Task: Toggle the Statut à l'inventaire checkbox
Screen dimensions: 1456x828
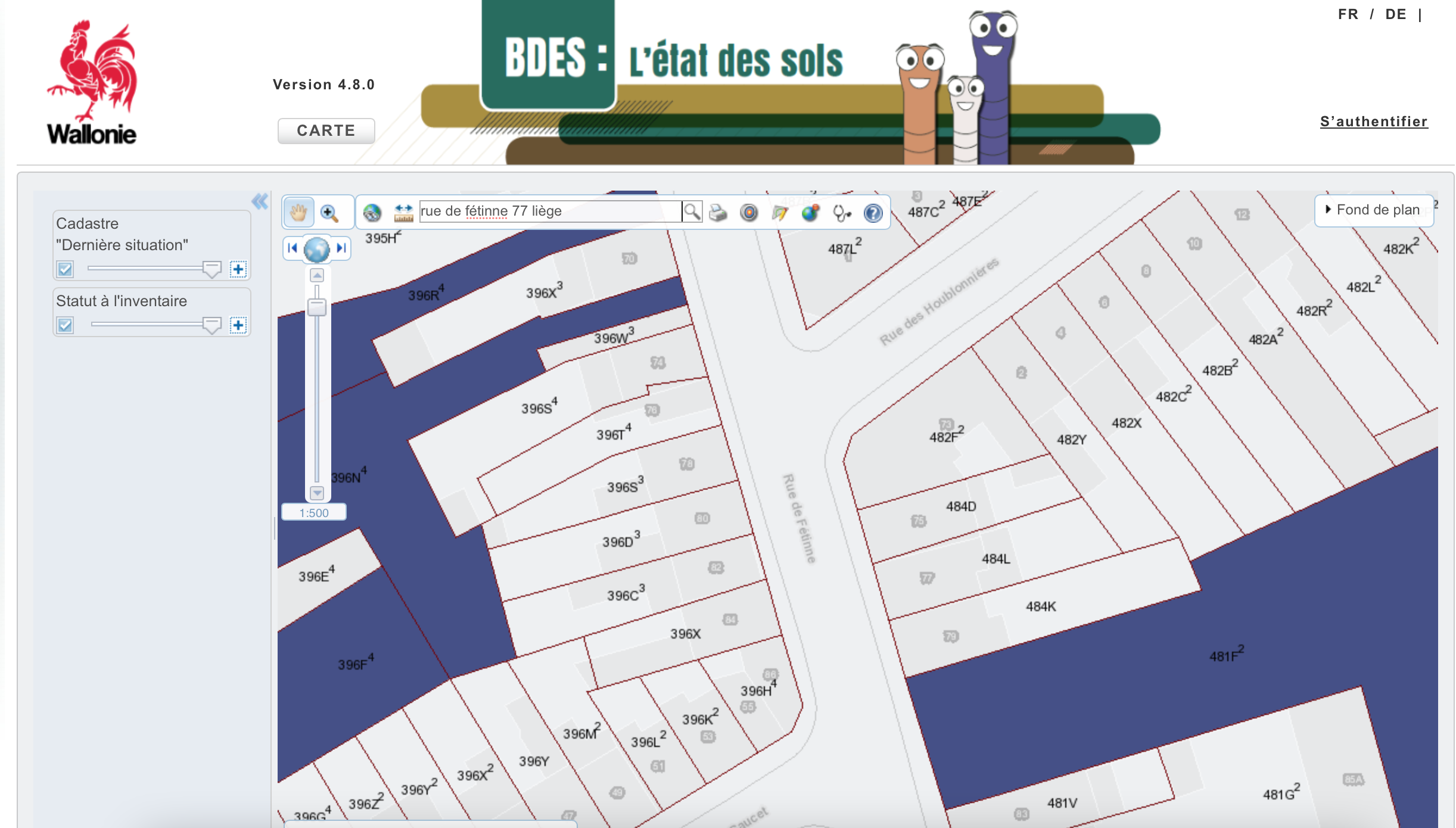Action: click(x=65, y=325)
